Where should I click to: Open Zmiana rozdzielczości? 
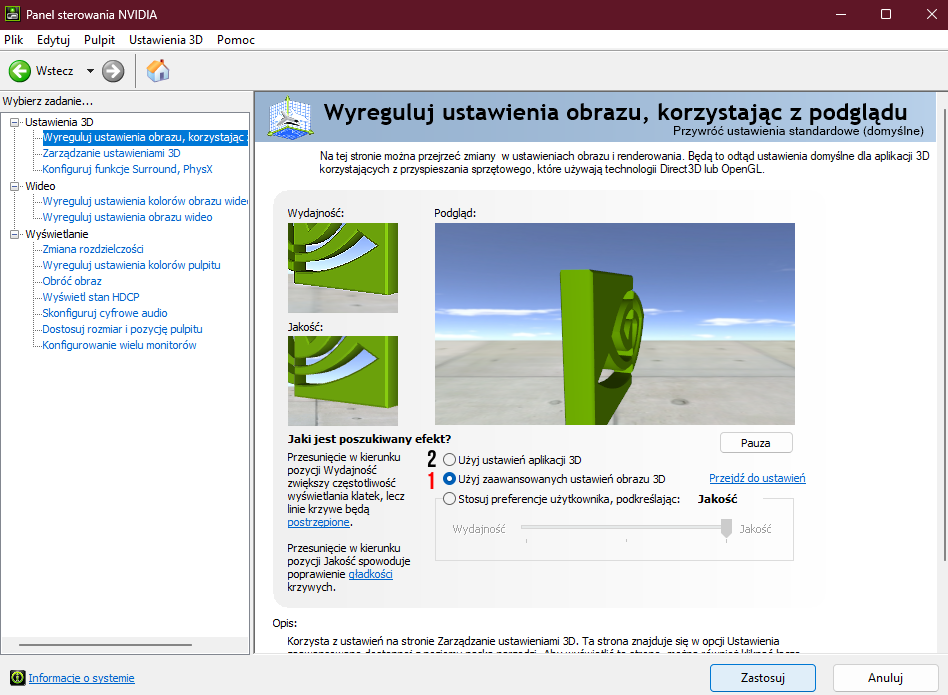point(93,249)
